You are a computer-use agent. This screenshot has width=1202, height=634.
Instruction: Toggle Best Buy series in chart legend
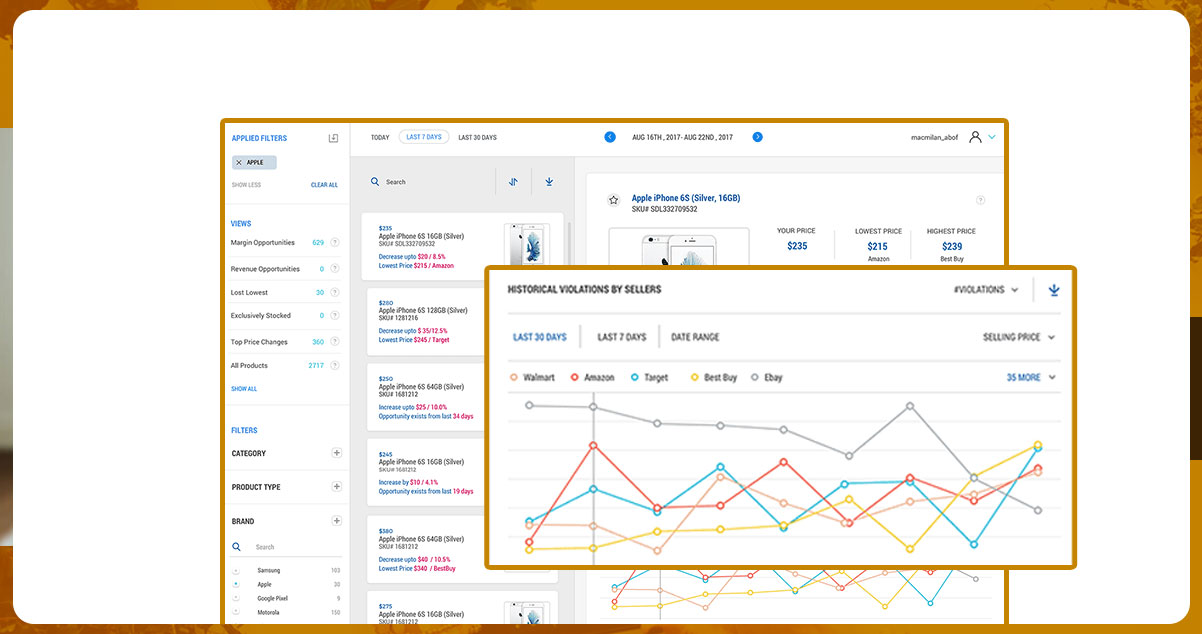[714, 377]
